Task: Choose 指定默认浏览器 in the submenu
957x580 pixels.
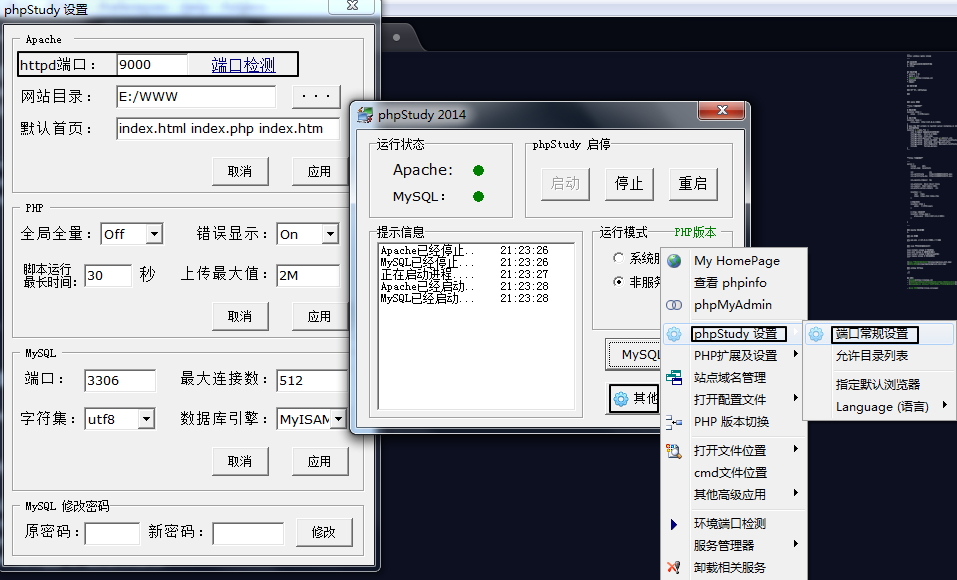Action: point(878,385)
